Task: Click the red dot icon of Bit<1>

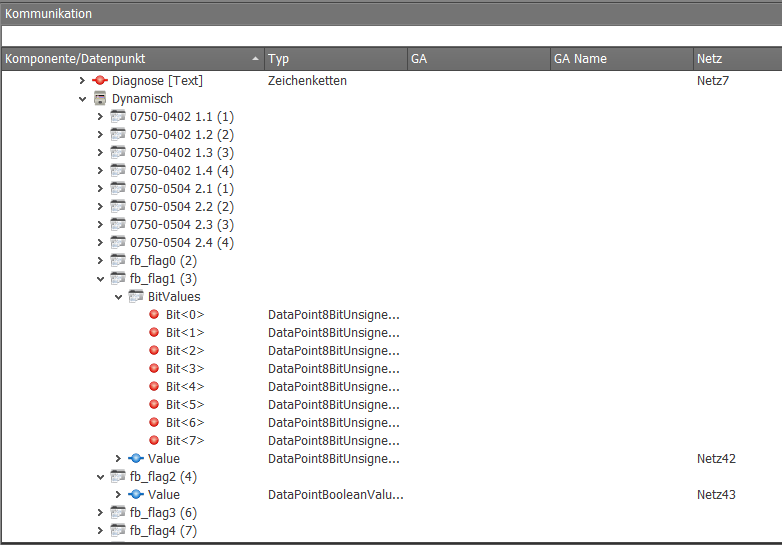Action: tap(154, 332)
